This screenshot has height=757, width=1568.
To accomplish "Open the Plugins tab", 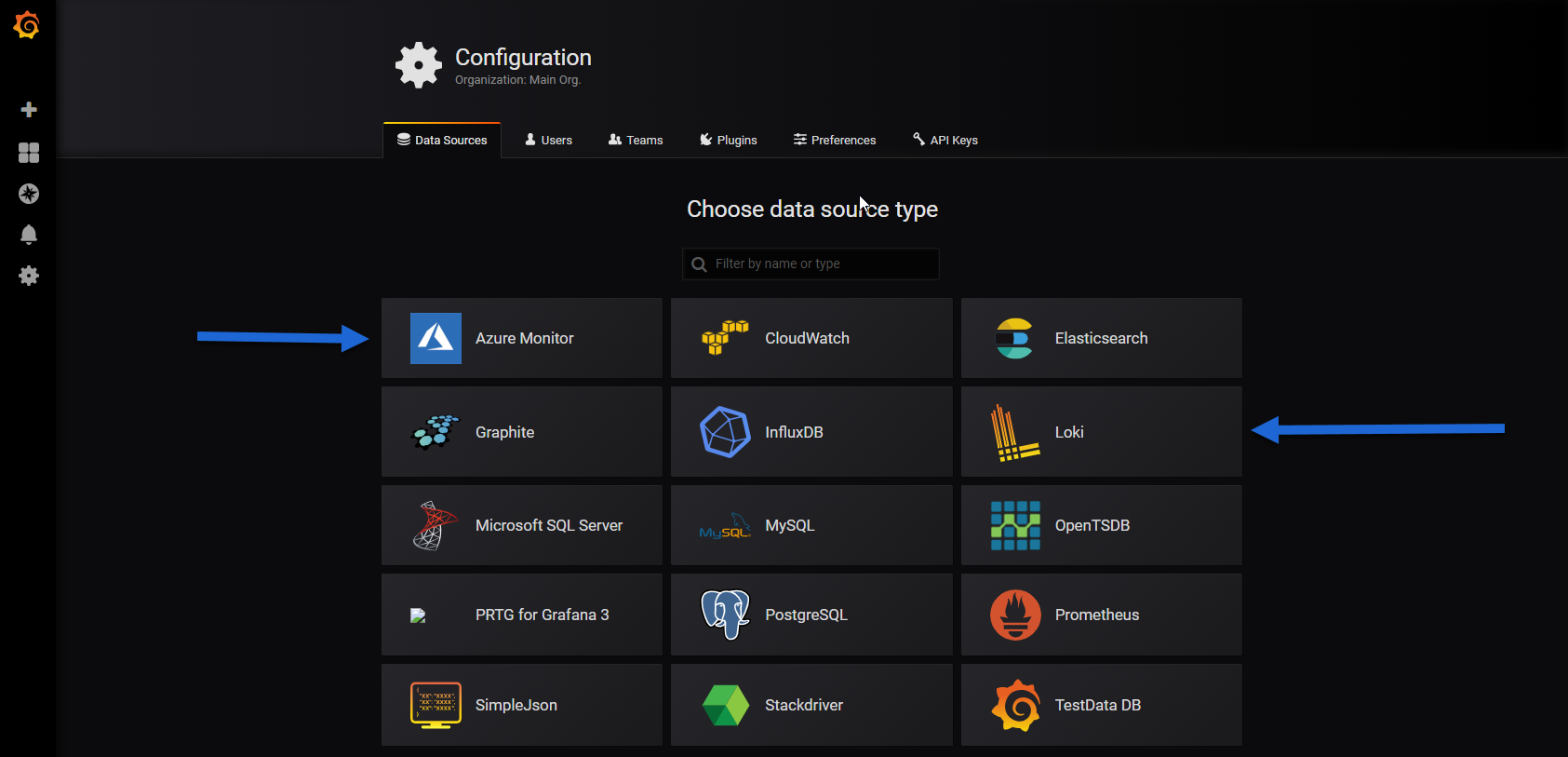I will click(x=728, y=141).
